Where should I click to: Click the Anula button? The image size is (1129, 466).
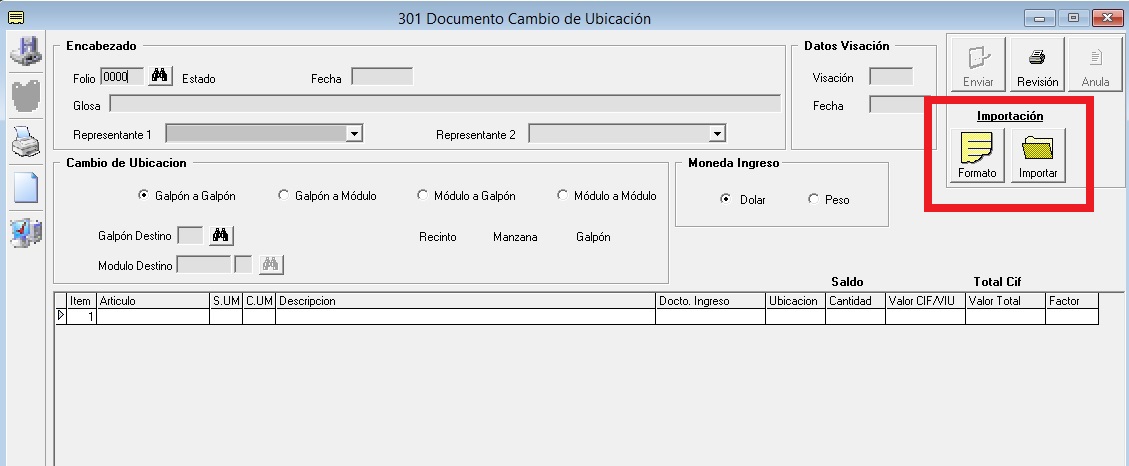click(x=1095, y=64)
